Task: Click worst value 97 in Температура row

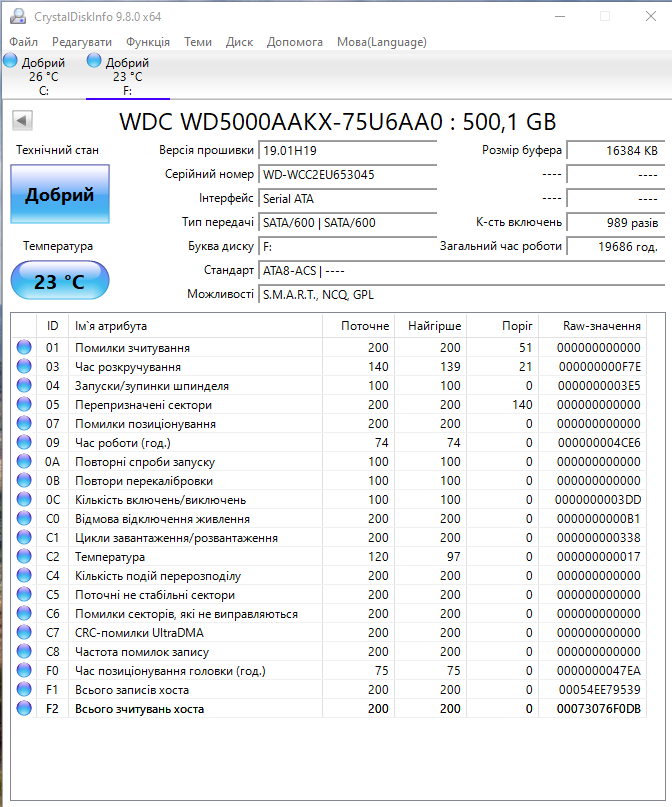Action: (x=453, y=556)
